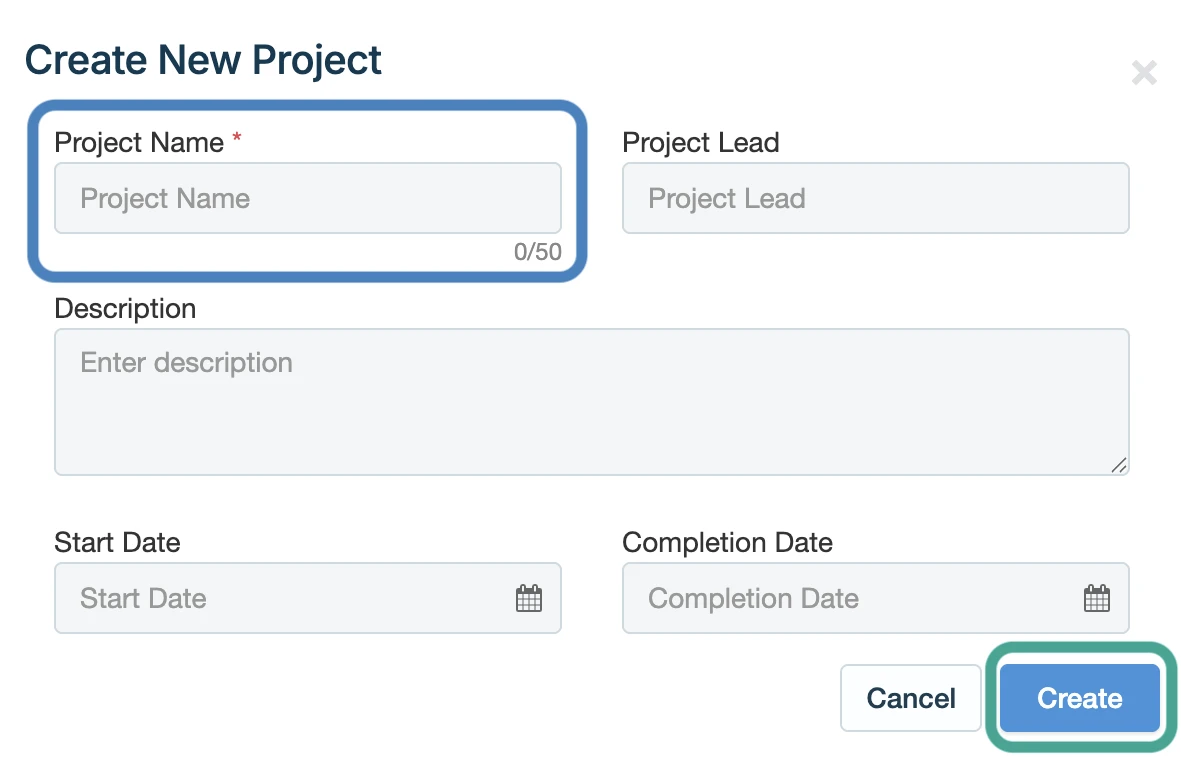Click the Description label above the text area
This screenshot has height=757, width=1181.
point(125,308)
